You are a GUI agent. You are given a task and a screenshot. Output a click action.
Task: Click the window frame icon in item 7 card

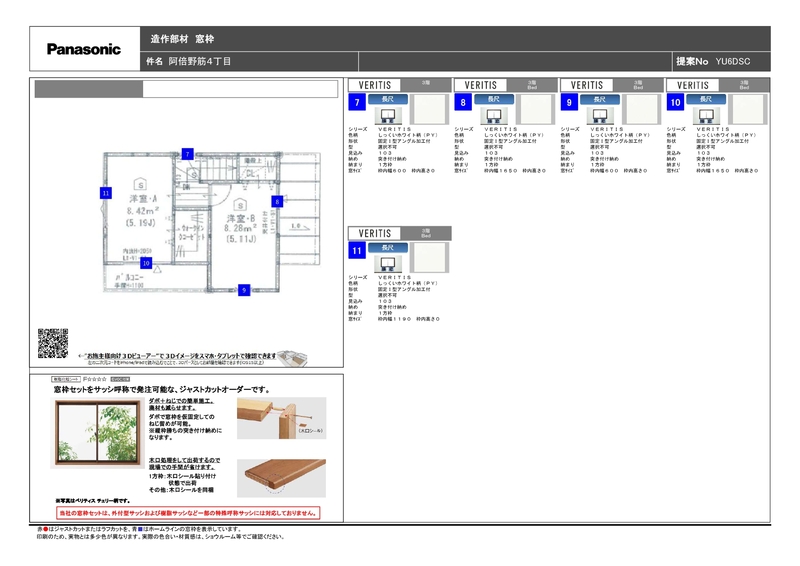coord(386,115)
